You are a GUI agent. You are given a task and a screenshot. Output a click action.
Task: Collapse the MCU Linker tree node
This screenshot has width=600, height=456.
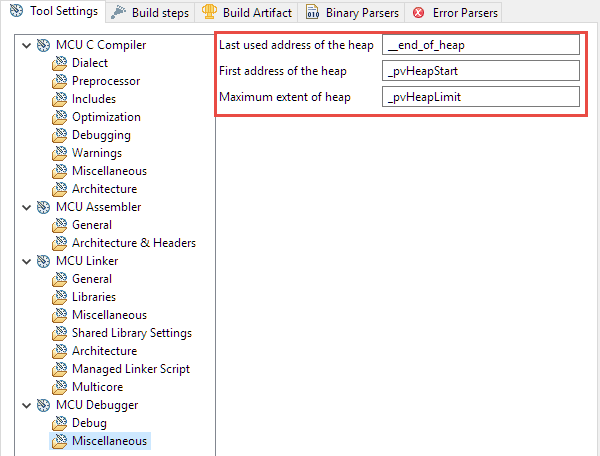pos(25,261)
